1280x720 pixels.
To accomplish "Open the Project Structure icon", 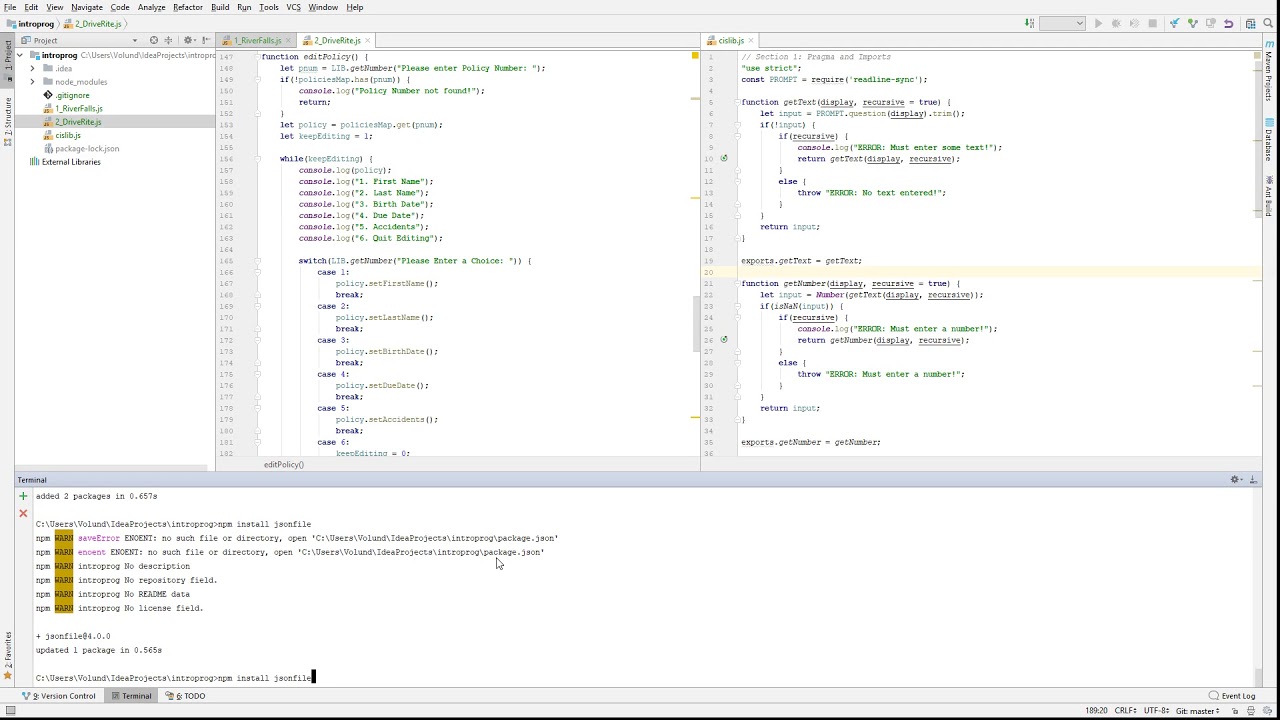I will tap(1250, 23).
